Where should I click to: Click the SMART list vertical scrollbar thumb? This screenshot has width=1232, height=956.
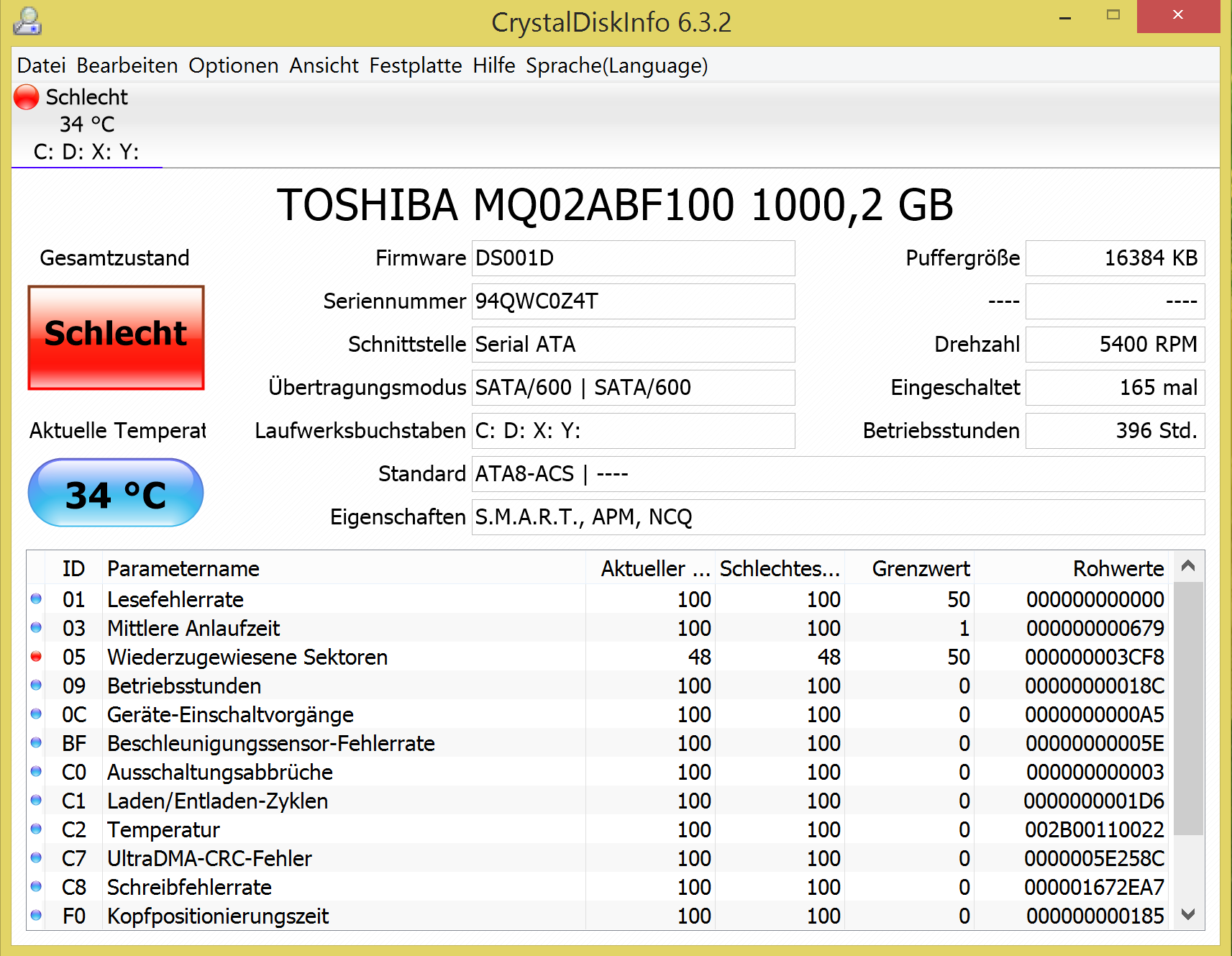[1188, 709]
